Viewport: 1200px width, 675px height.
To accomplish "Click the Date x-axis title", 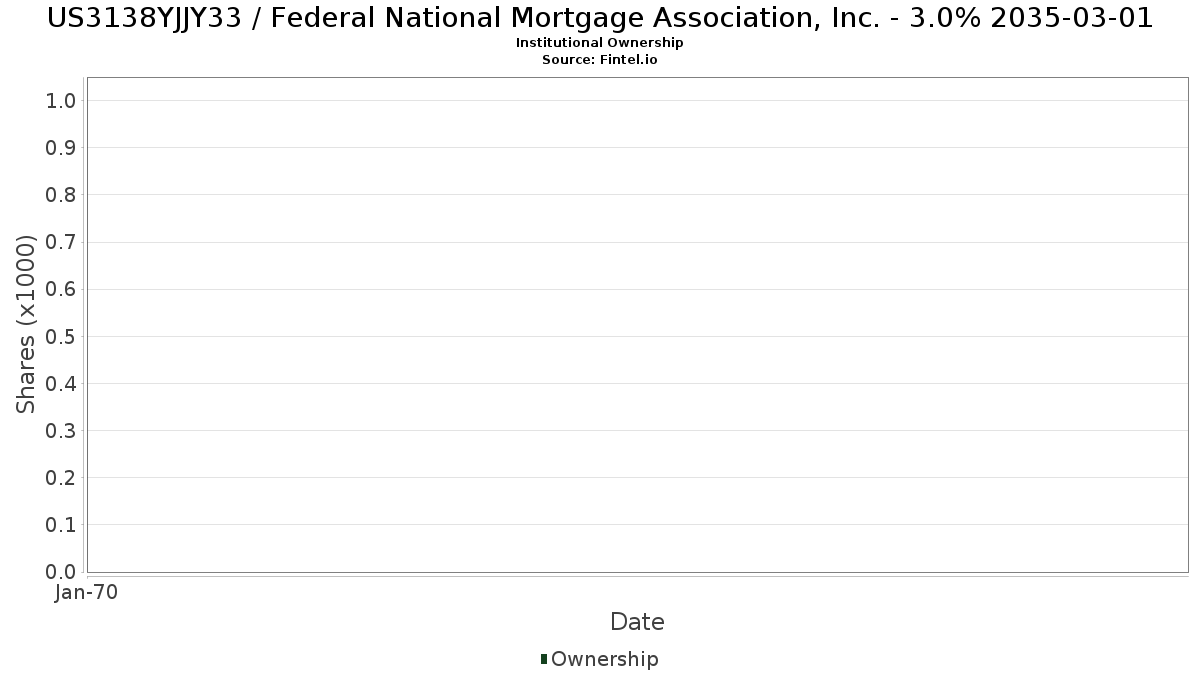I will click(637, 622).
